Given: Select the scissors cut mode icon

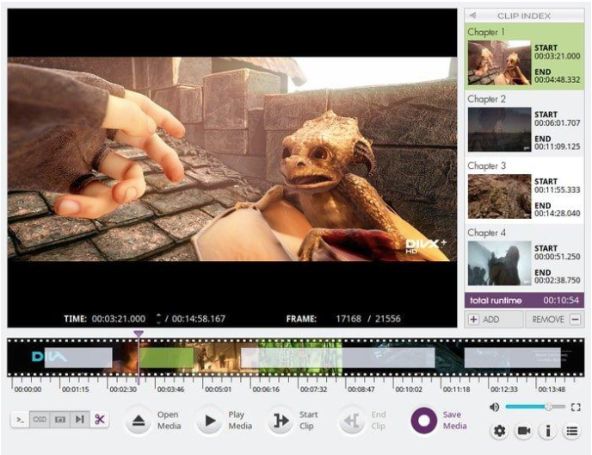Looking at the screenshot, I should click(100, 419).
